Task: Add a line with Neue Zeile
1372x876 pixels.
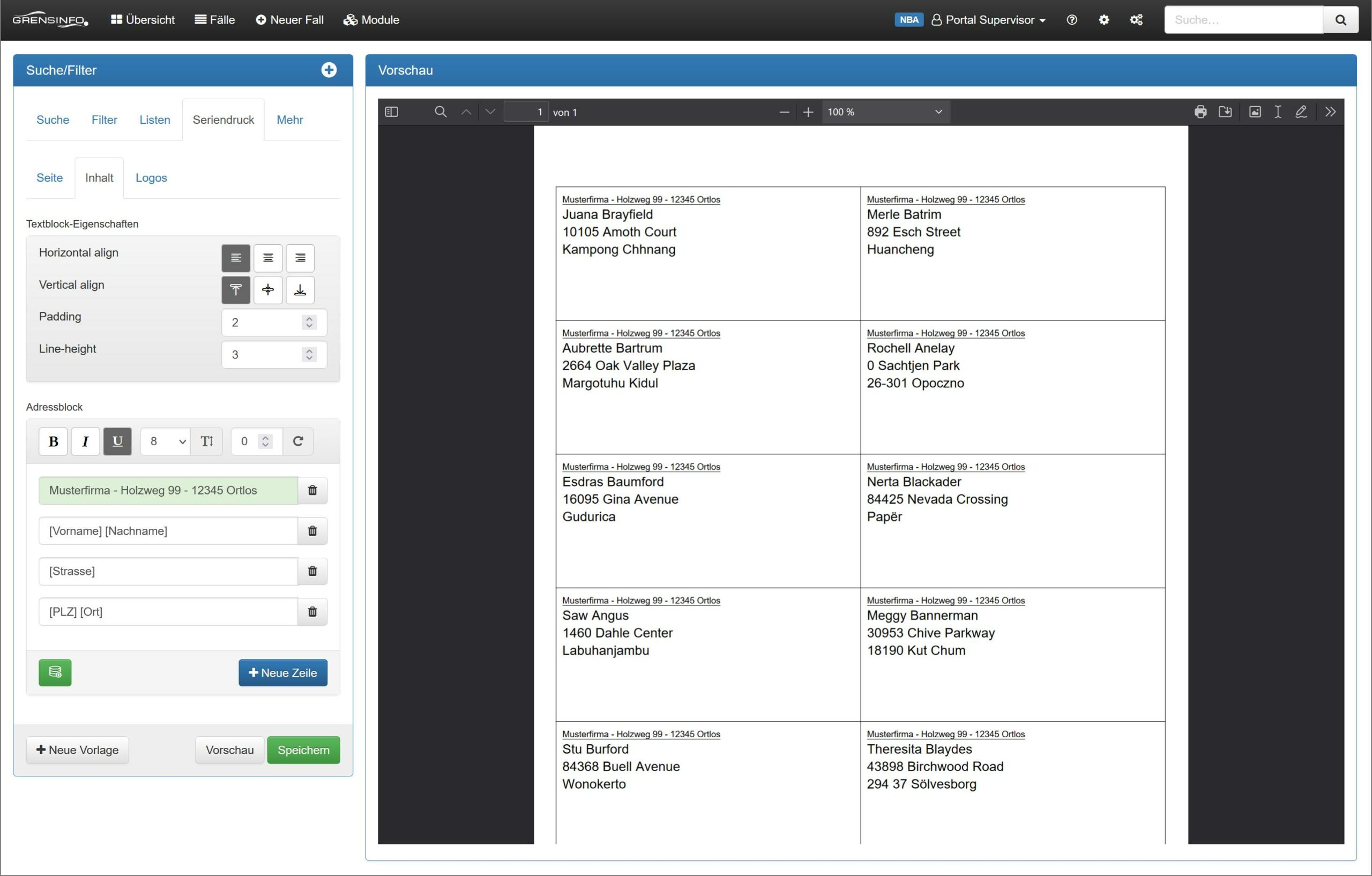Action: pos(282,672)
